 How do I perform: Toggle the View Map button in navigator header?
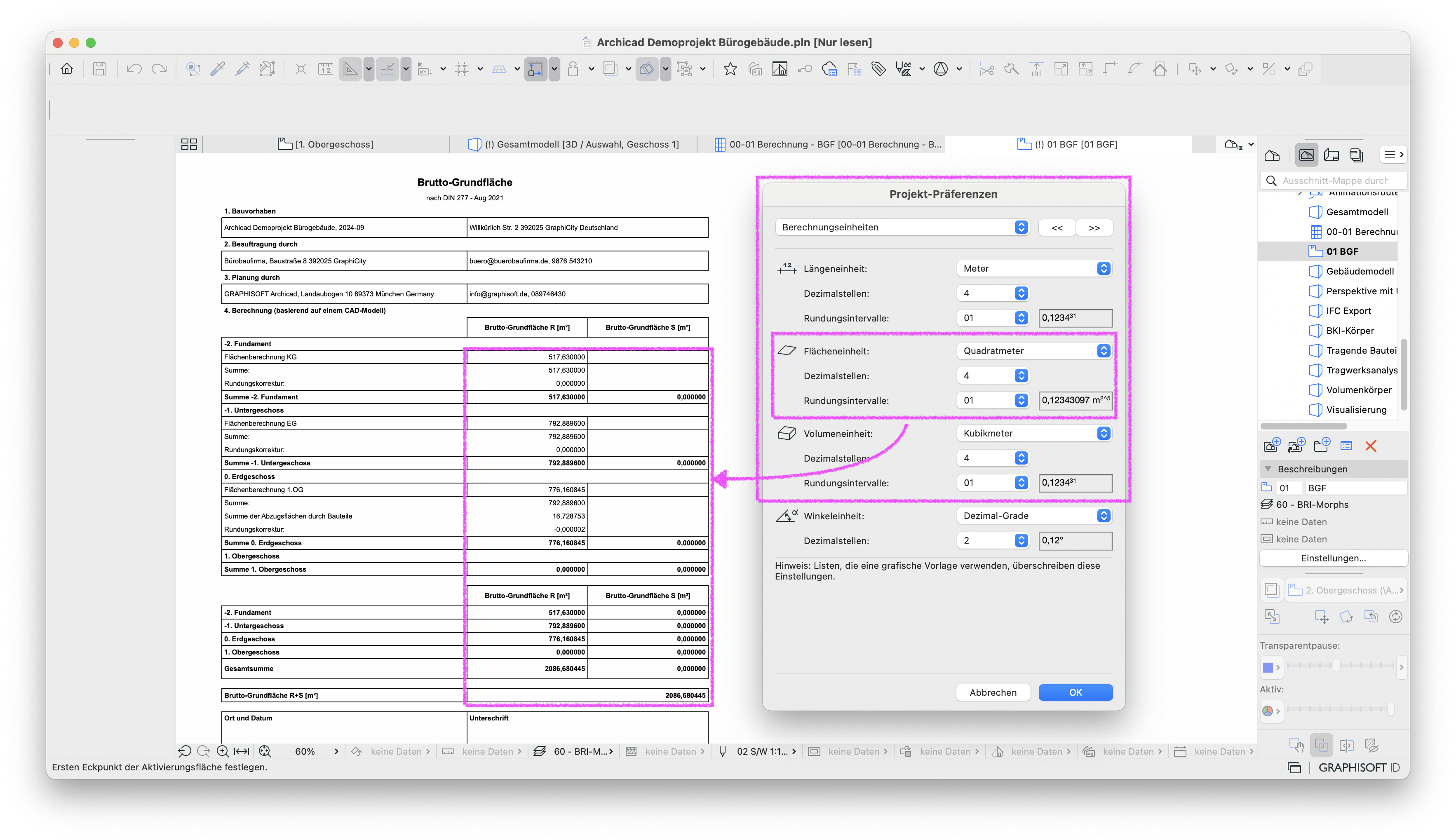pyautogui.click(x=1306, y=155)
